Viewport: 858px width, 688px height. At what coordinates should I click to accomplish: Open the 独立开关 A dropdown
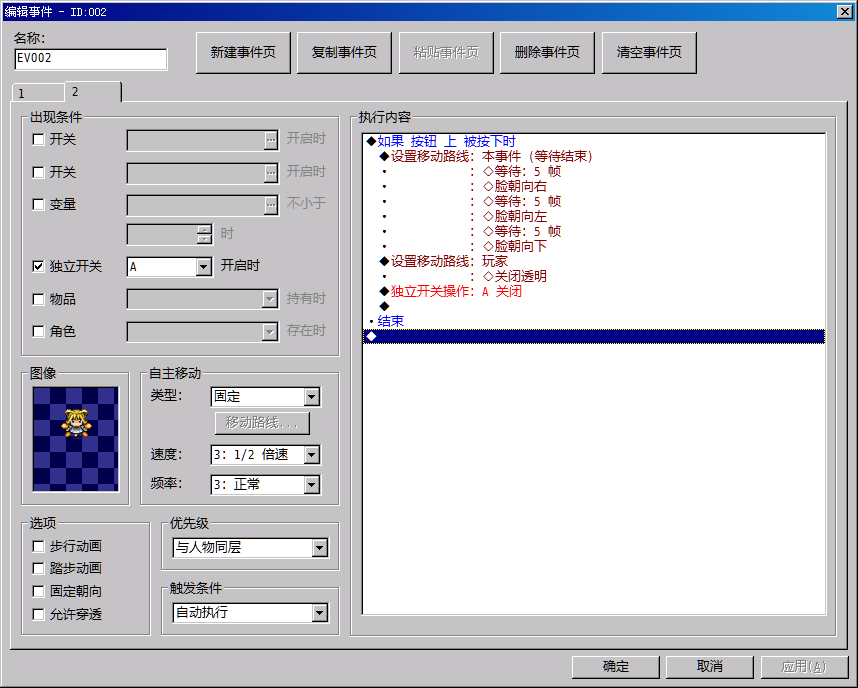click(204, 267)
